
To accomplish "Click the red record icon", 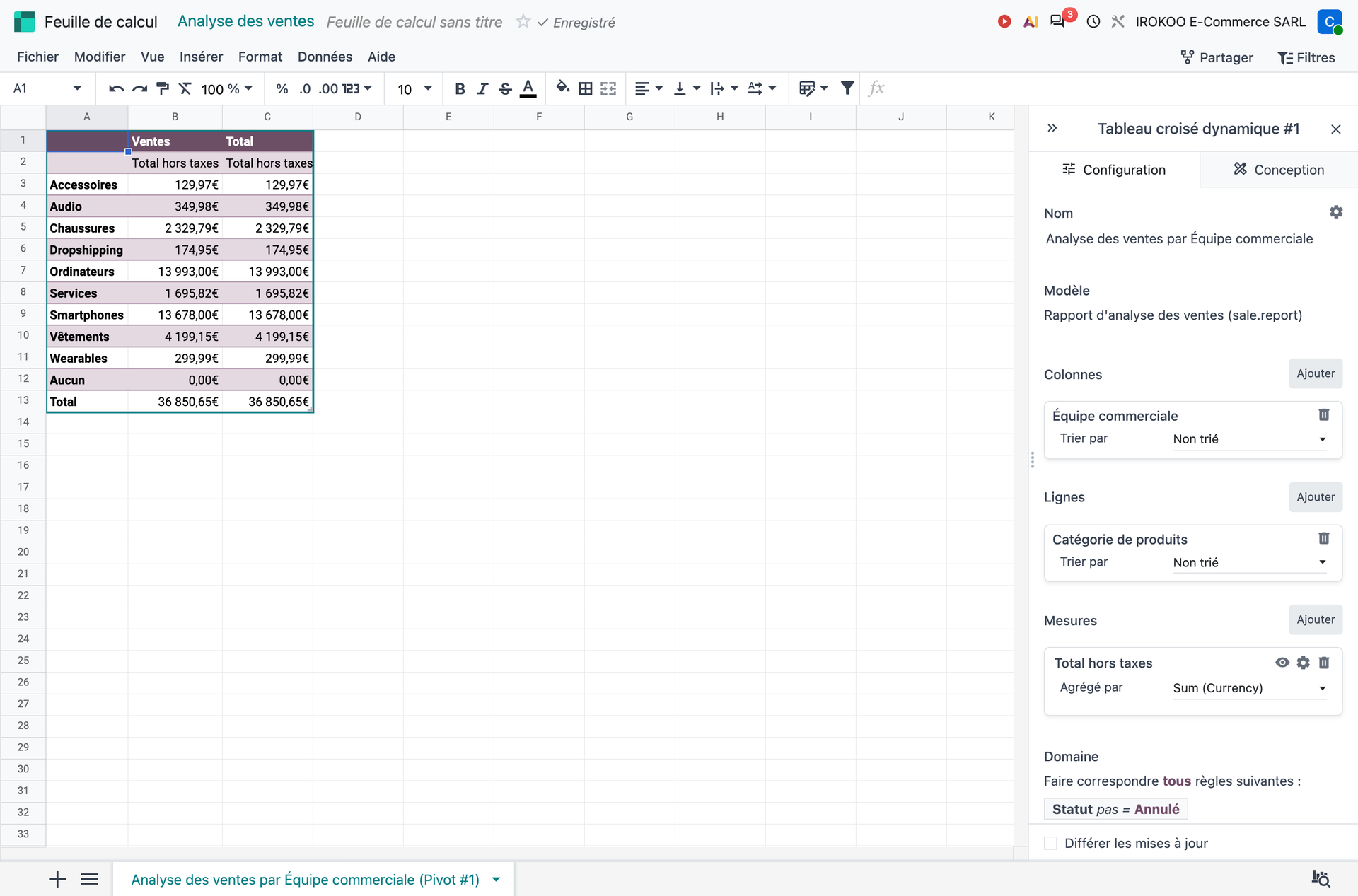I will click(x=1004, y=21).
